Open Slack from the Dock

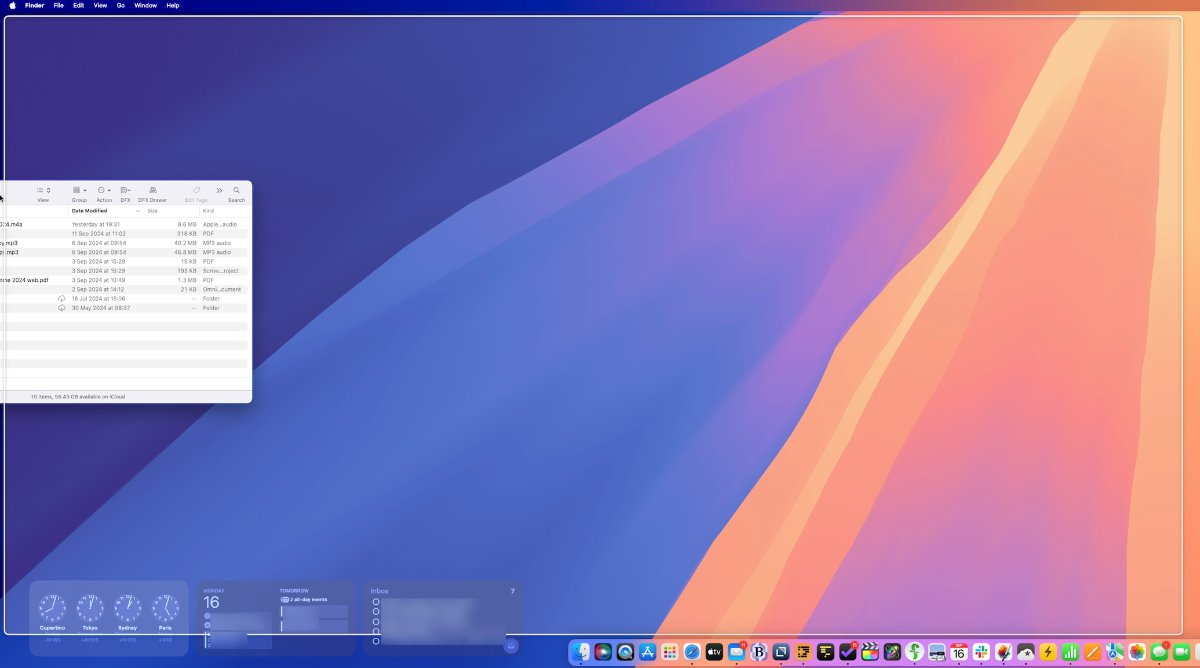coord(981,652)
